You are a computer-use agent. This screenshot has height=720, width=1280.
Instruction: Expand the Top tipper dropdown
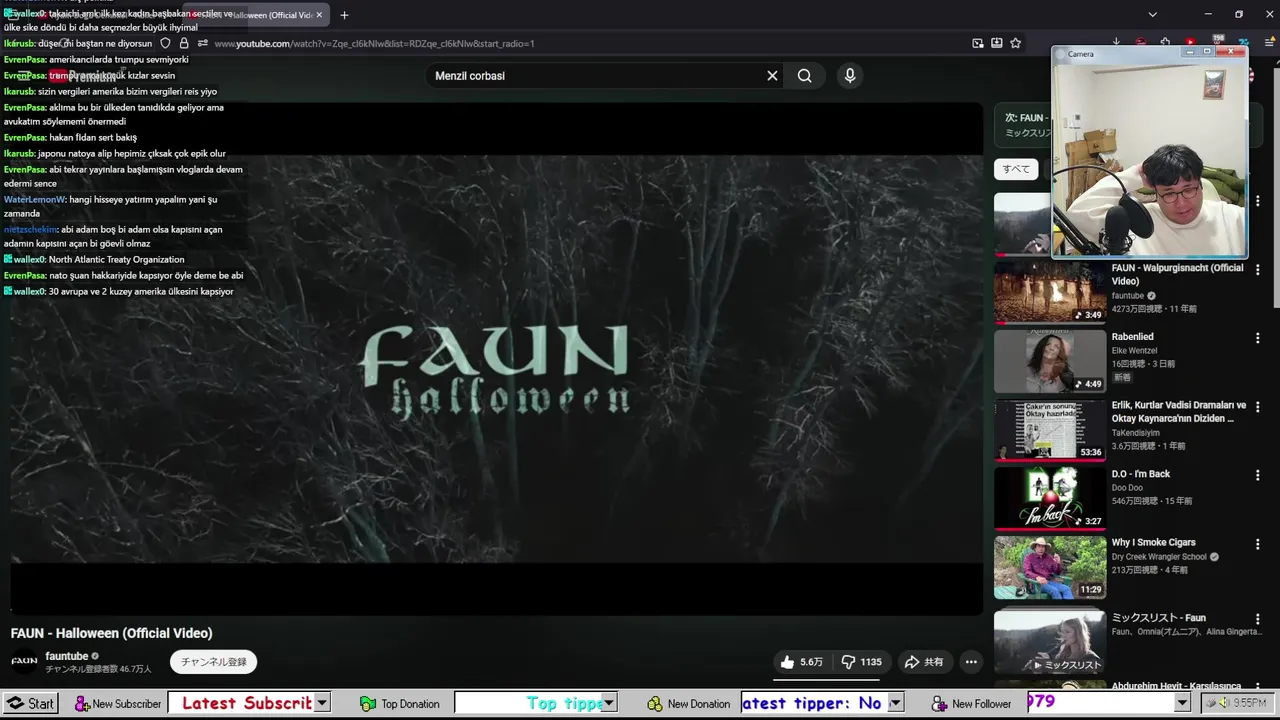tap(609, 703)
